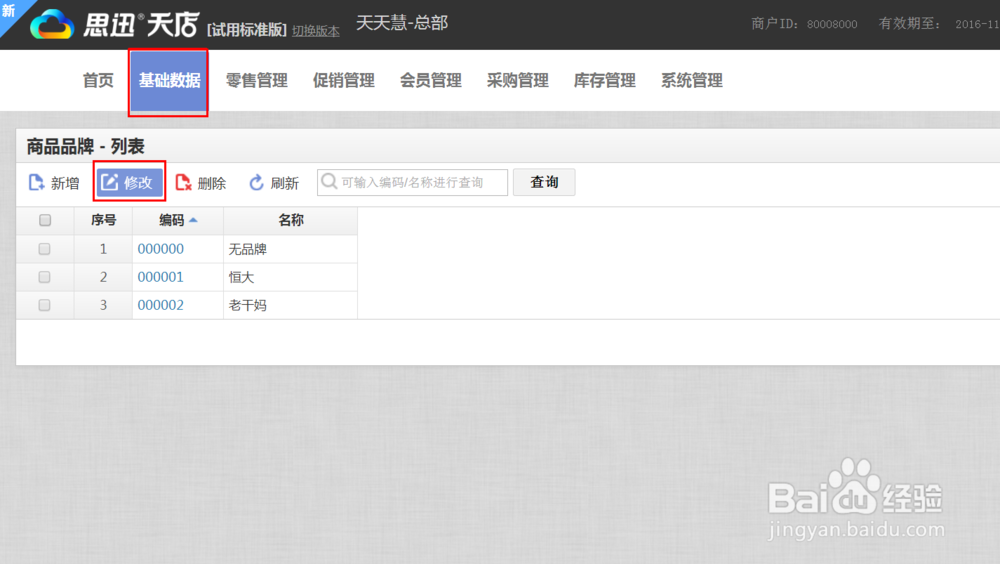Click the 编码 column header text

tap(172, 220)
